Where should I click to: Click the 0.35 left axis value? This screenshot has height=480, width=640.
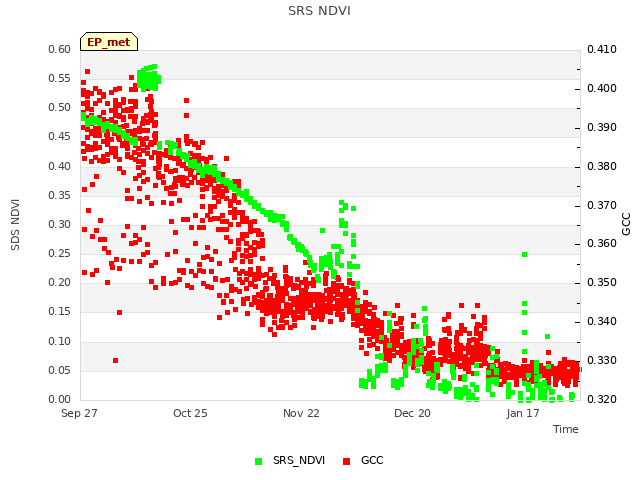[60, 195]
